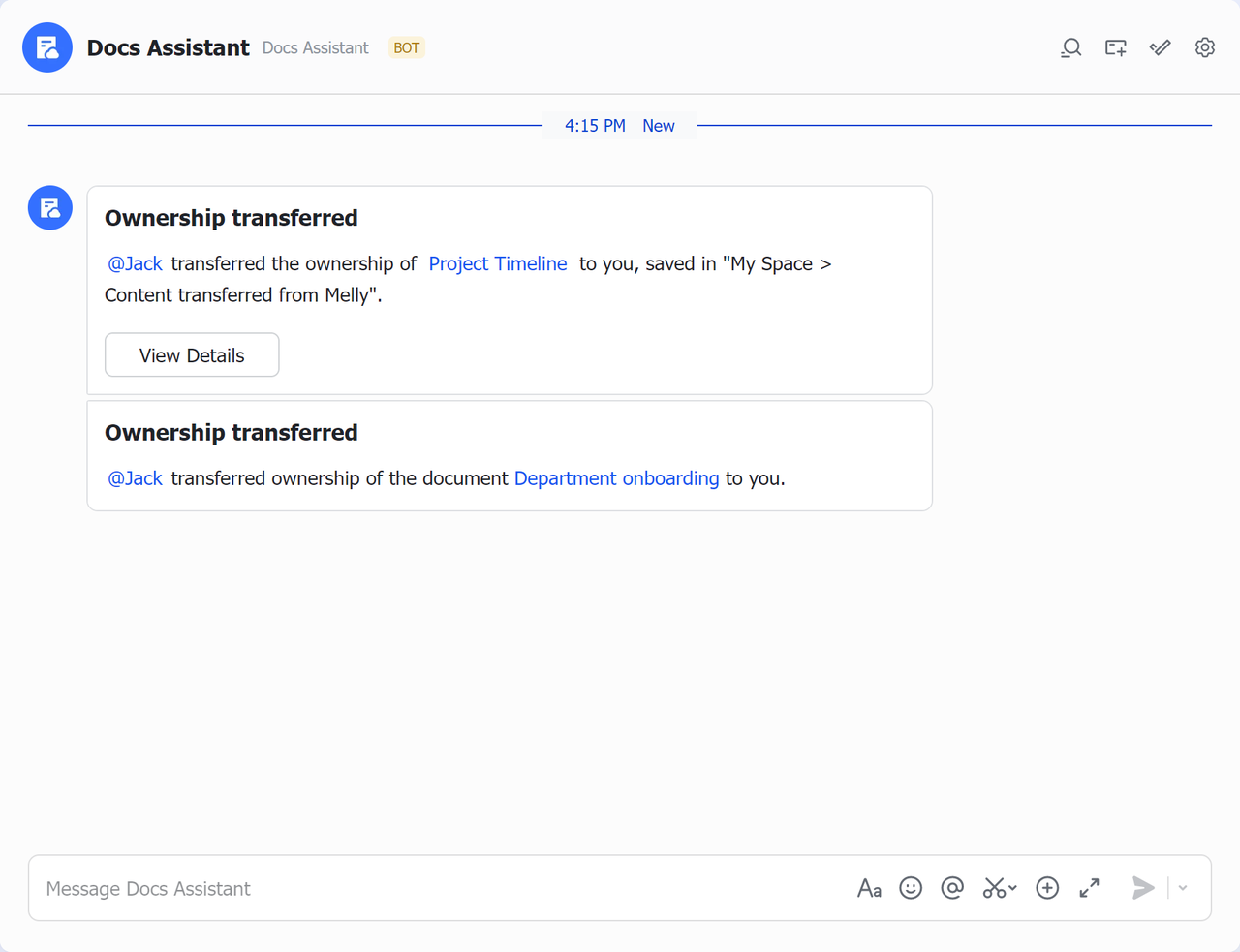Click the create group chat icon
Viewport: 1240px width, 952px height.
tap(1115, 47)
